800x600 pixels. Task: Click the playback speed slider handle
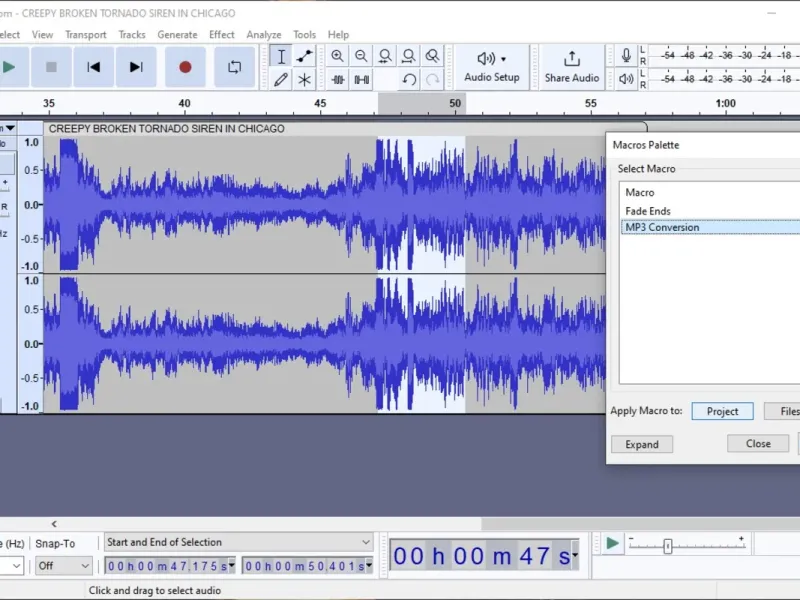click(x=667, y=546)
